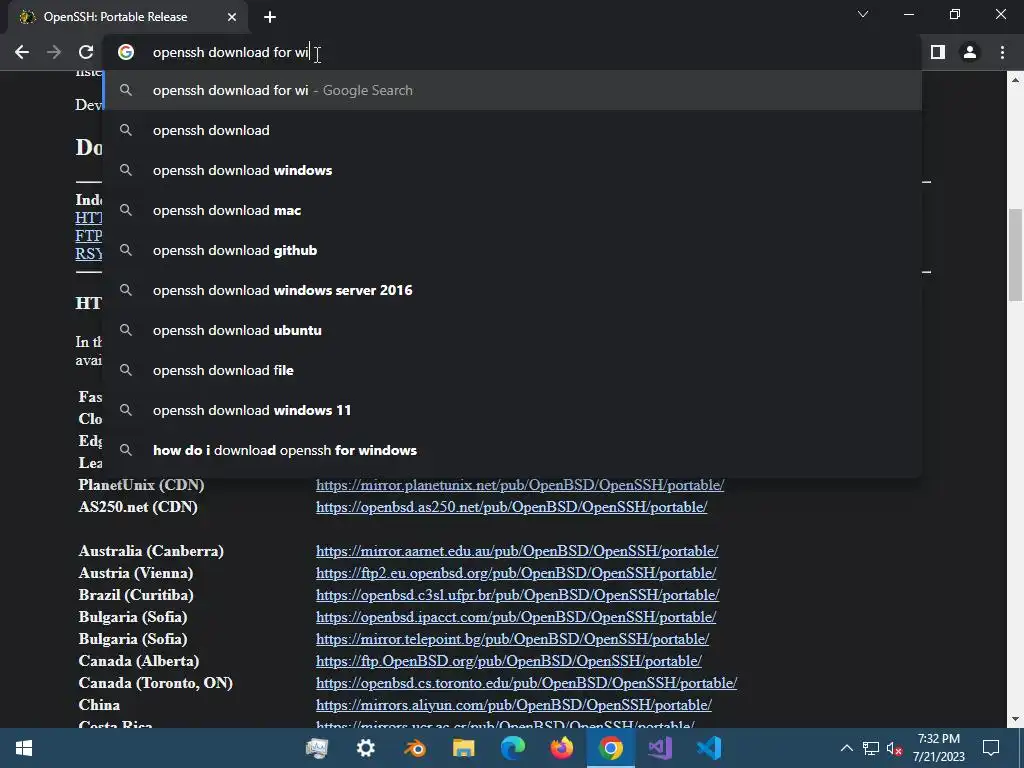Open the Windows Start menu
This screenshot has height=768, width=1024.
[24, 748]
